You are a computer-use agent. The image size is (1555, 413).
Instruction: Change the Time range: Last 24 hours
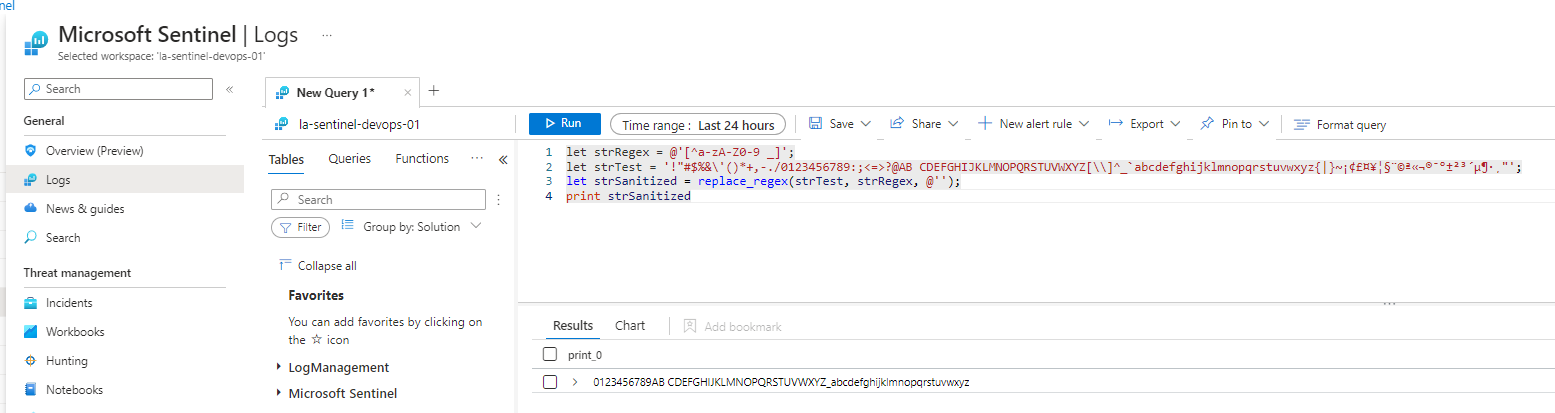point(698,125)
